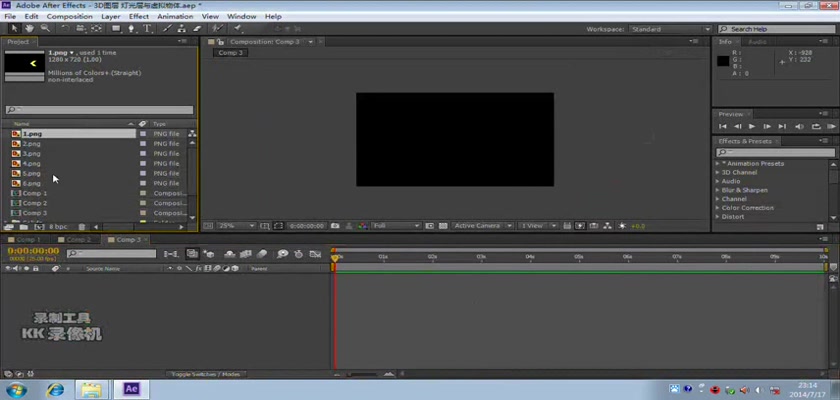Adjust exposure value +0.0 in viewer
This screenshot has width=840, height=400.
coord(638,226)
